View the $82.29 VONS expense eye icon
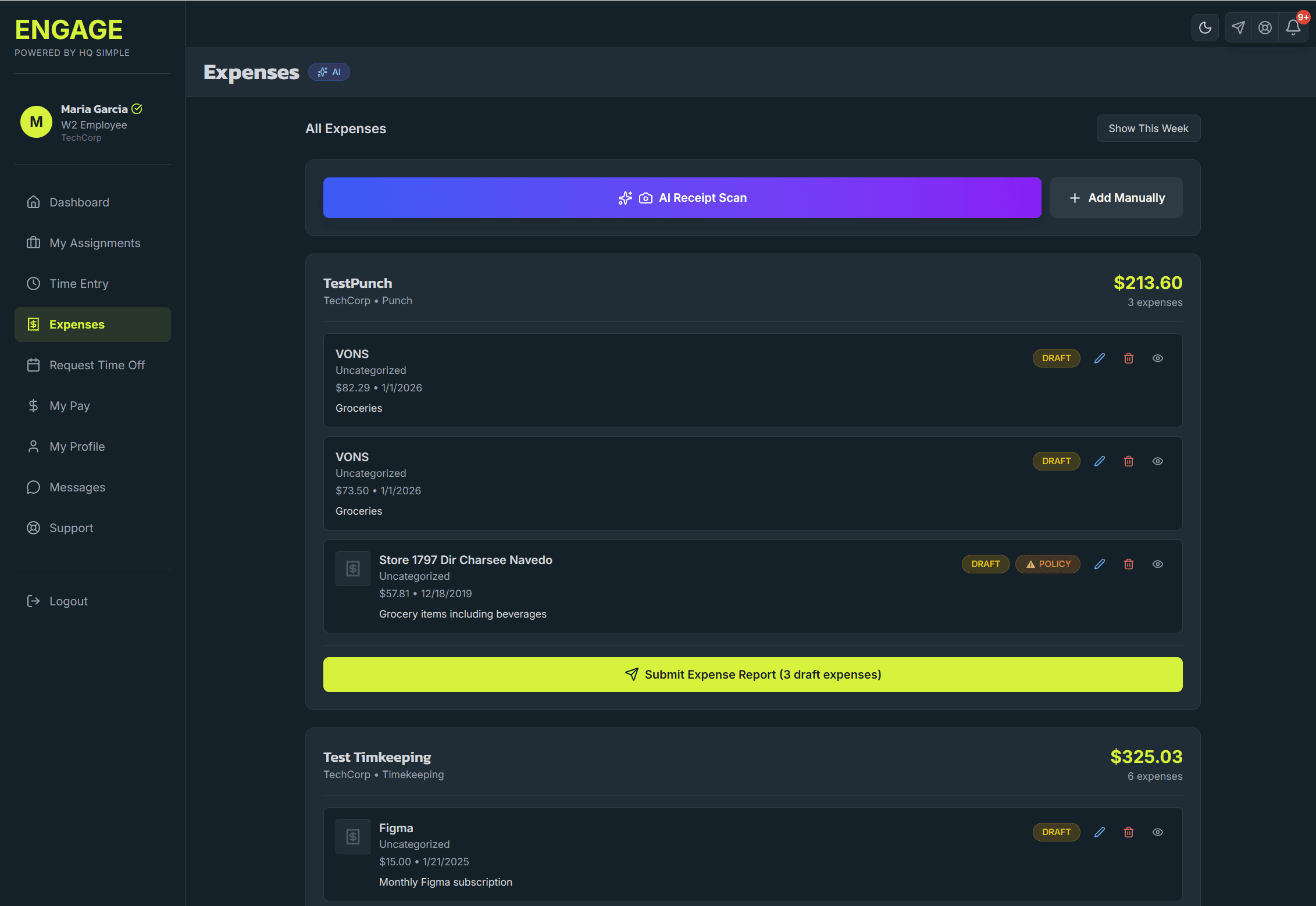The width and height of the screenshot is (1316, 906). pos(1157,358)
